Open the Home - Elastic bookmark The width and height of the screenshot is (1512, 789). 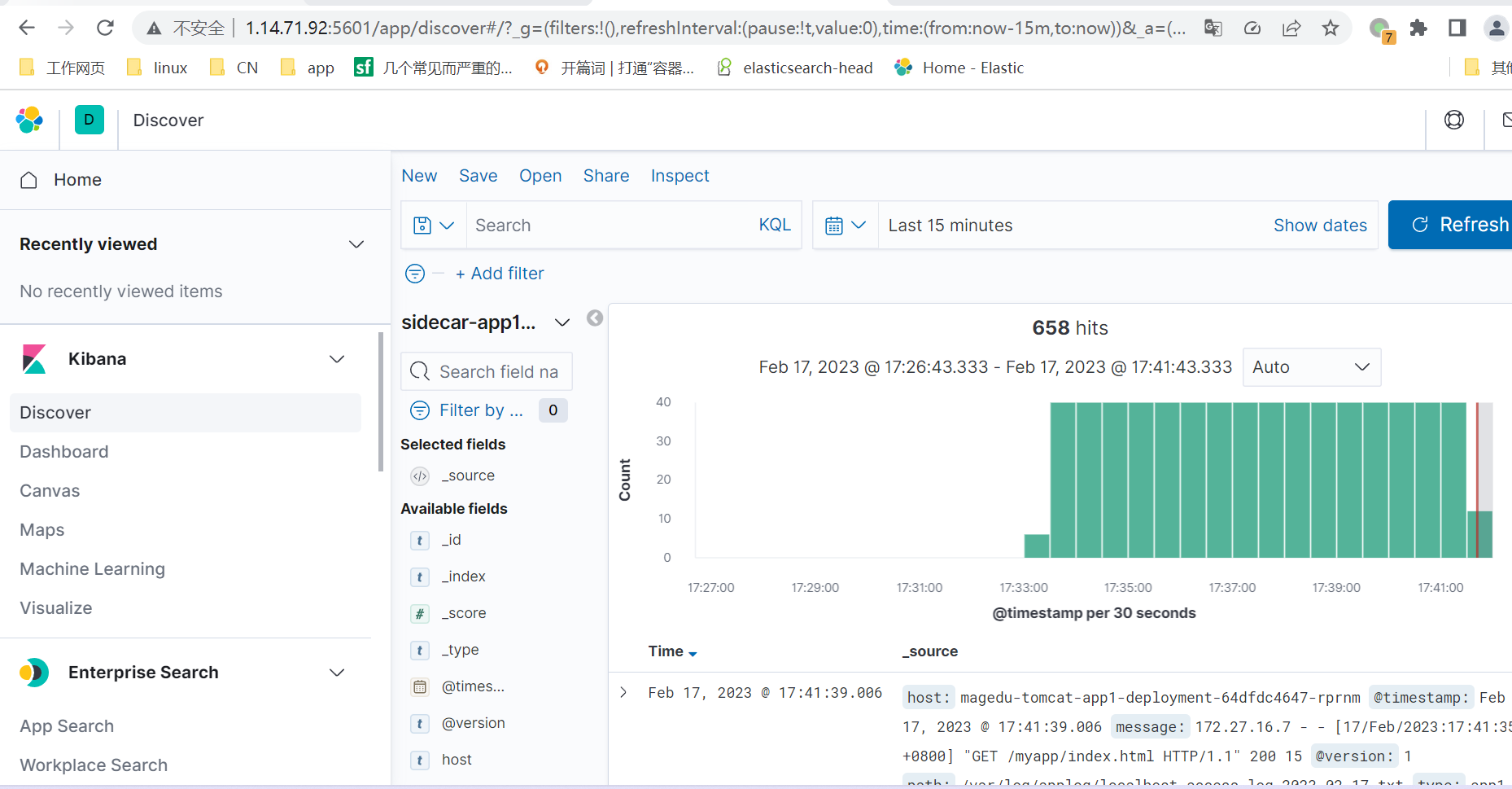tap(959, 68)
